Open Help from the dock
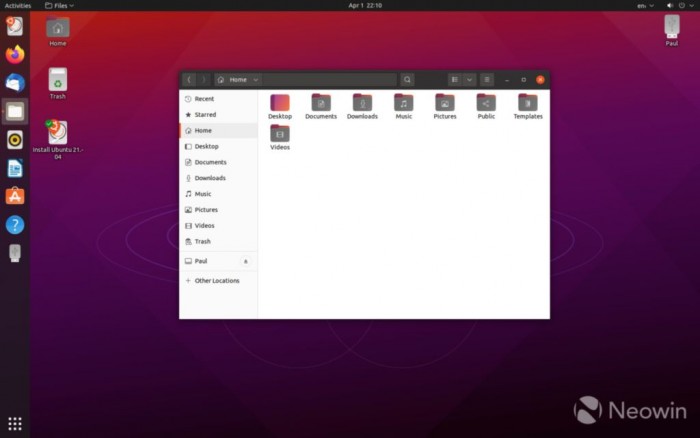The width and height of the screenshot is (700, 438). (x=15, y=225)
